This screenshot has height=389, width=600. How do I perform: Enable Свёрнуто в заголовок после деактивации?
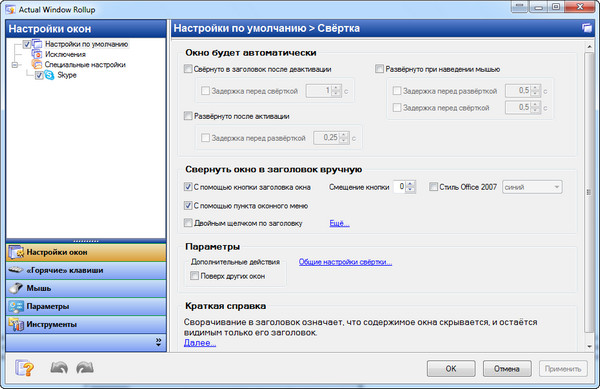pos(188,69)
